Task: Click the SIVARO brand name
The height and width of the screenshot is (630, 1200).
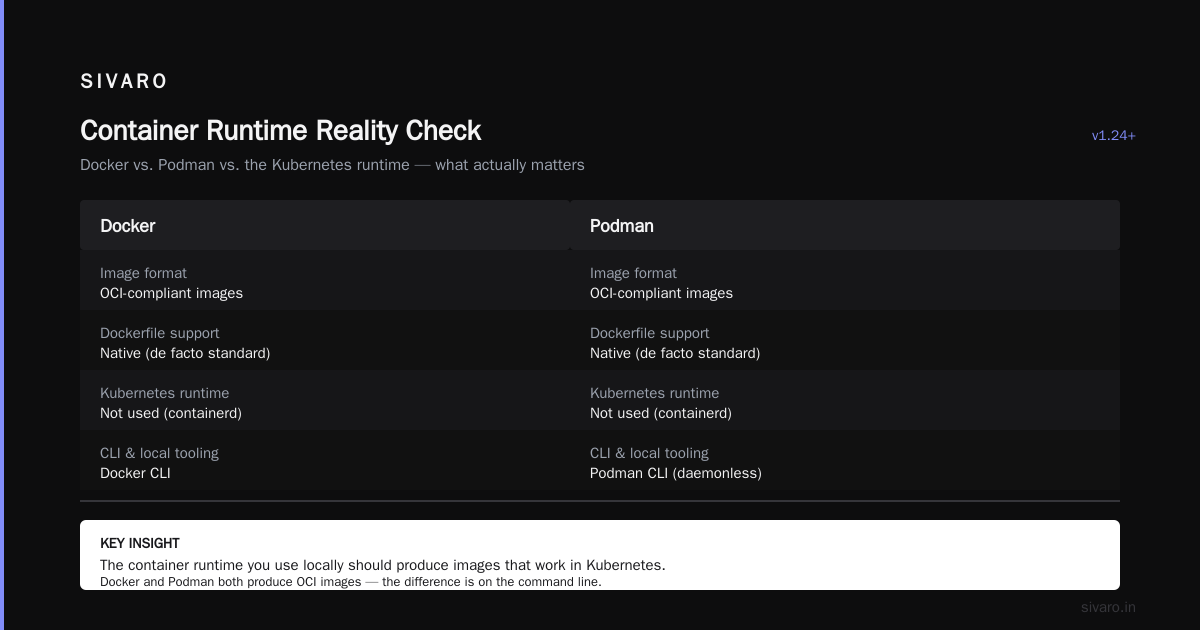Action: [124, 82]
